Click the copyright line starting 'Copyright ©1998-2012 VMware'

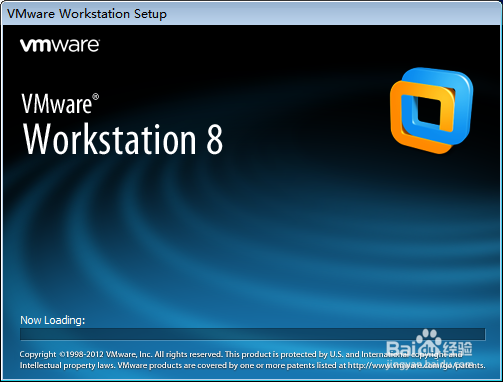[241, 354]
